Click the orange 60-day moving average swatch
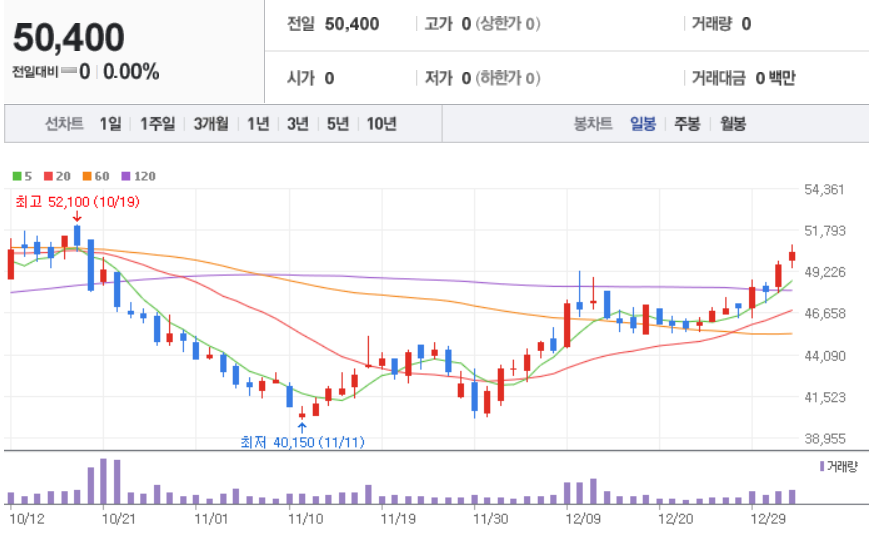The width and height of the screenshot is (869, 551). [87, 176]
